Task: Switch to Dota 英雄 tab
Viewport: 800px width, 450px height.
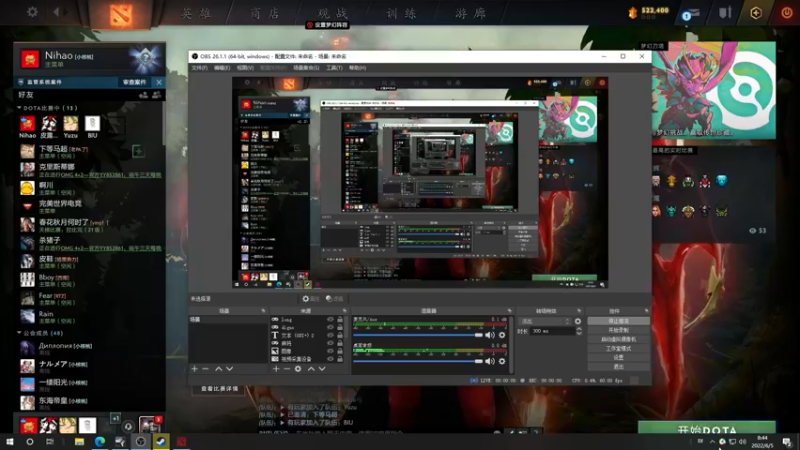Action: 196,13
